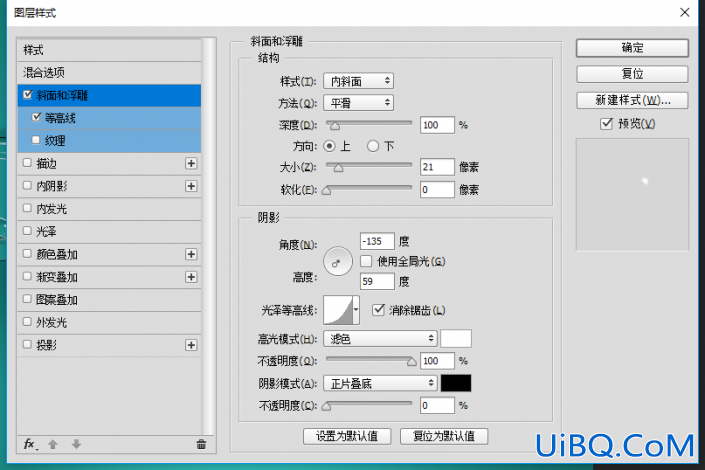Enable the 渐变叠加 checkbox
The height and width of the screenshot is (470, 705).
coord(27,276)
